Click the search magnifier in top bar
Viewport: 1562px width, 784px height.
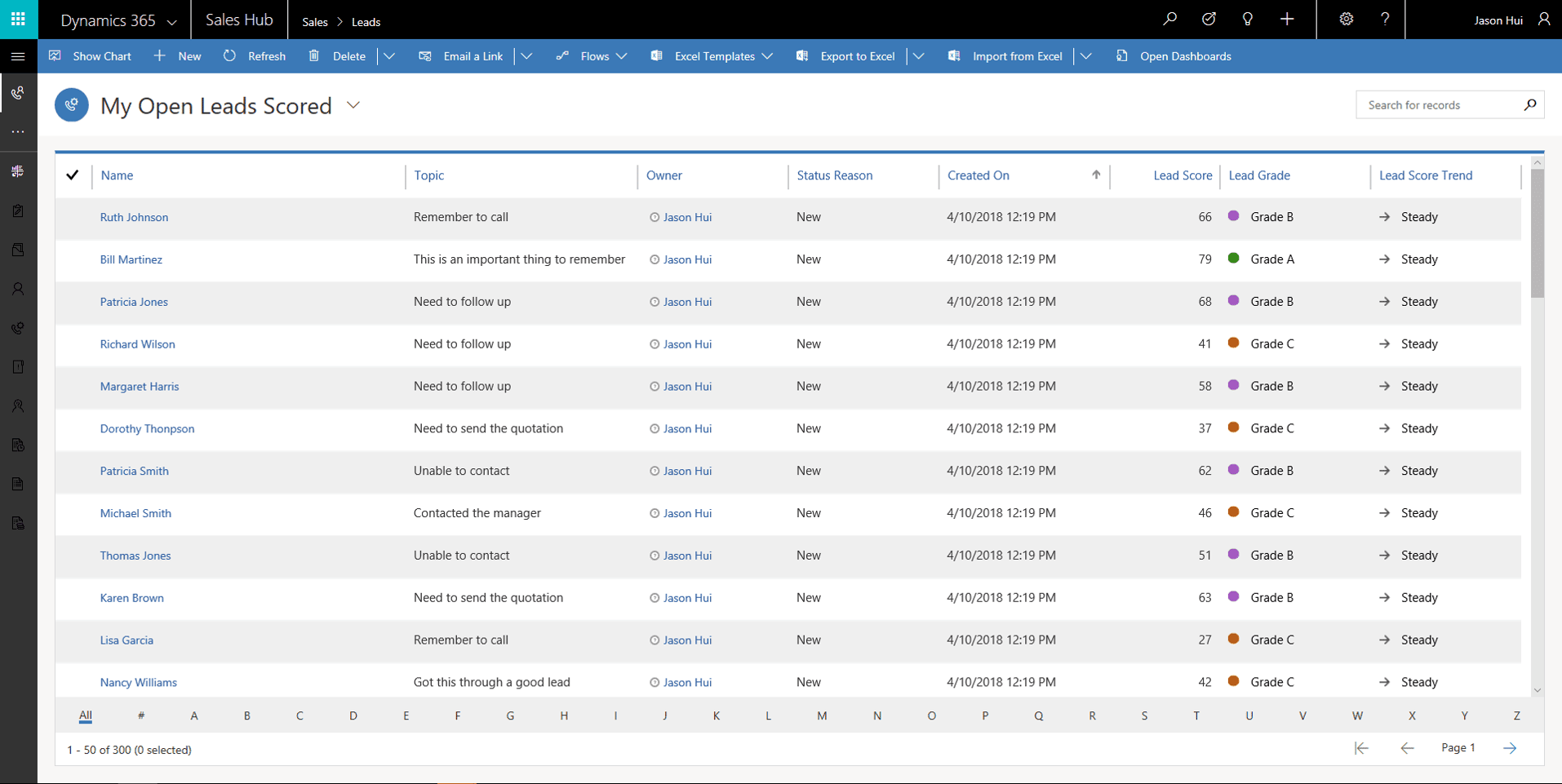(x=1169, y=19)
